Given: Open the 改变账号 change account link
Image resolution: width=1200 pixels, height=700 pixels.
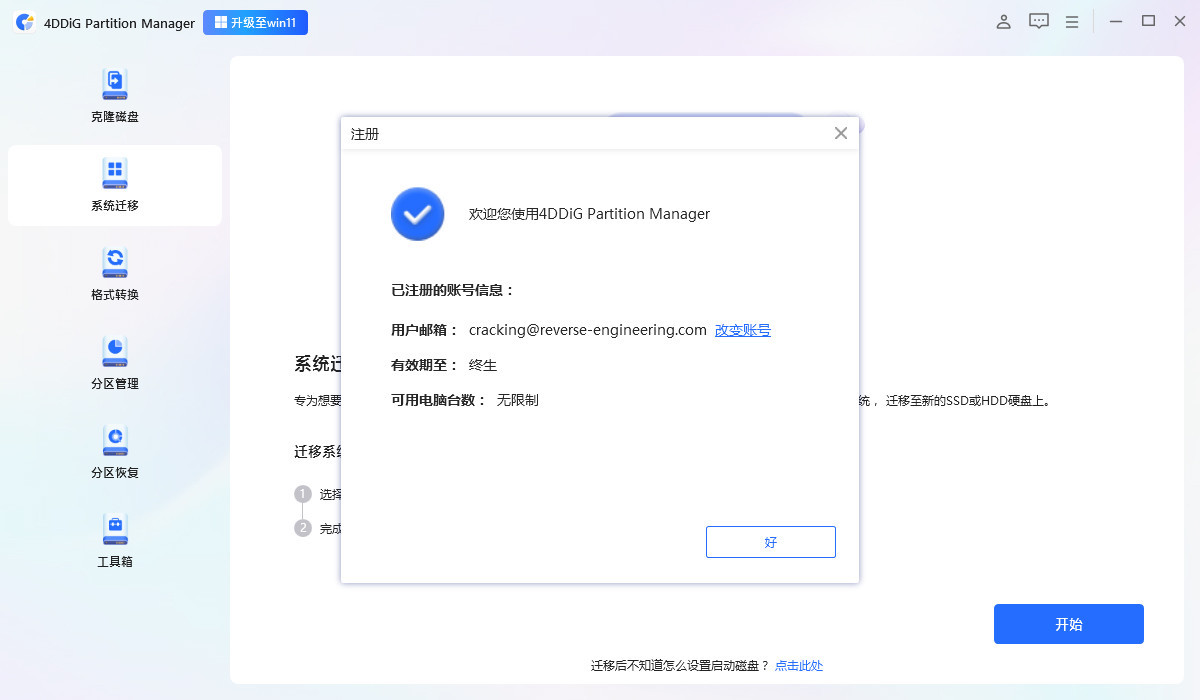Looking at the screenshot, I should coord(742,330).
